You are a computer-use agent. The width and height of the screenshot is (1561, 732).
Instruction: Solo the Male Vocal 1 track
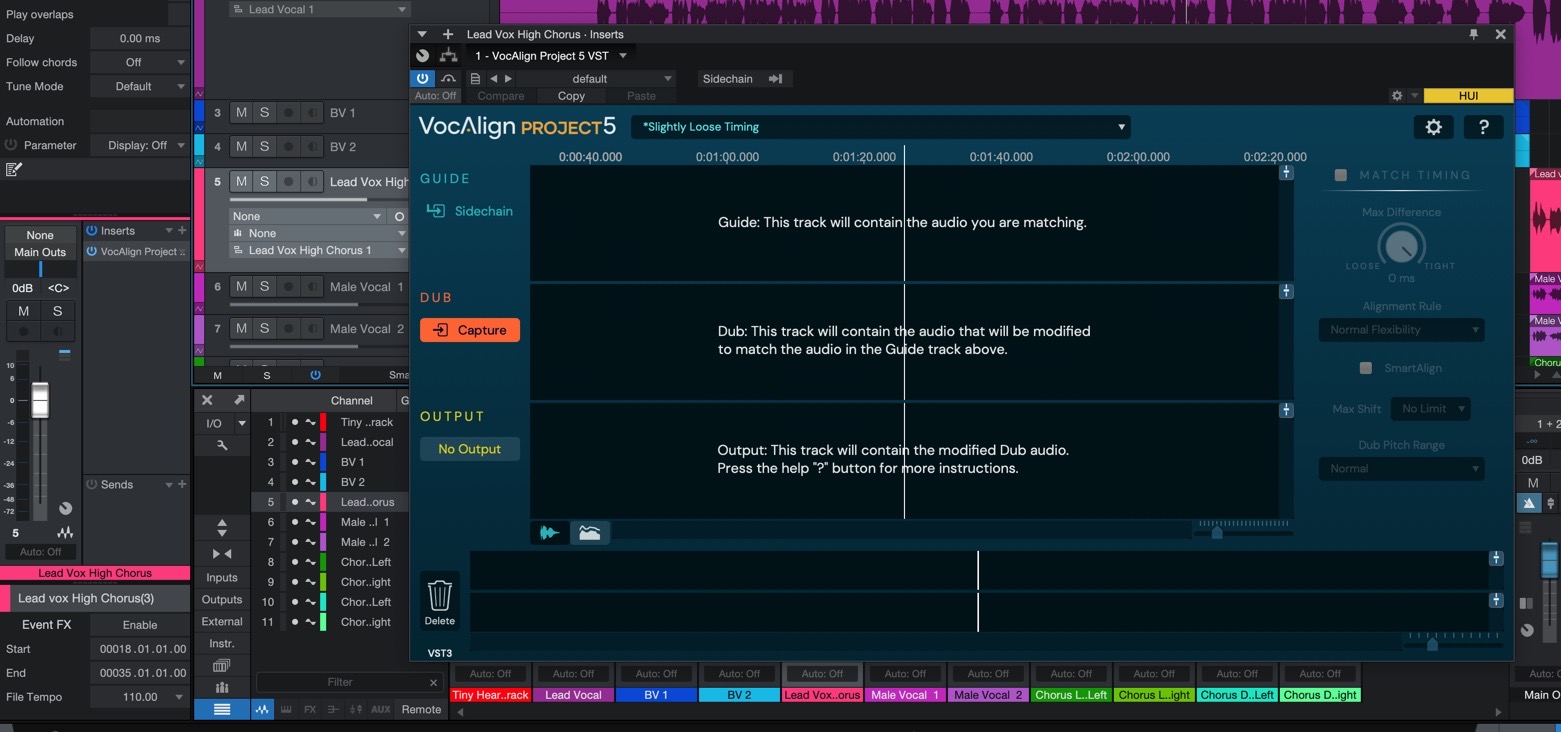[264, 287]
